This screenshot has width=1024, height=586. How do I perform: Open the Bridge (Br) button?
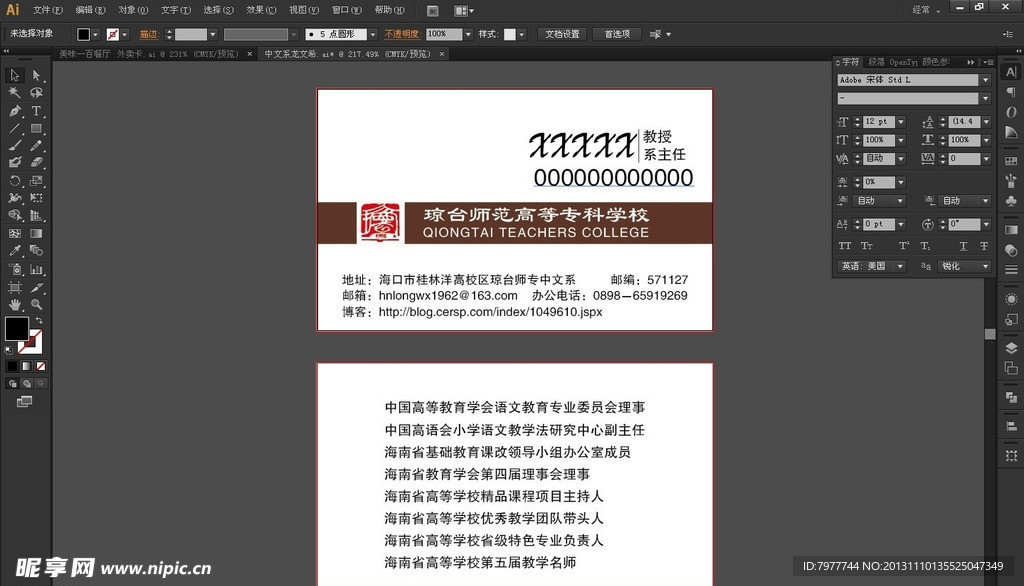432,10
